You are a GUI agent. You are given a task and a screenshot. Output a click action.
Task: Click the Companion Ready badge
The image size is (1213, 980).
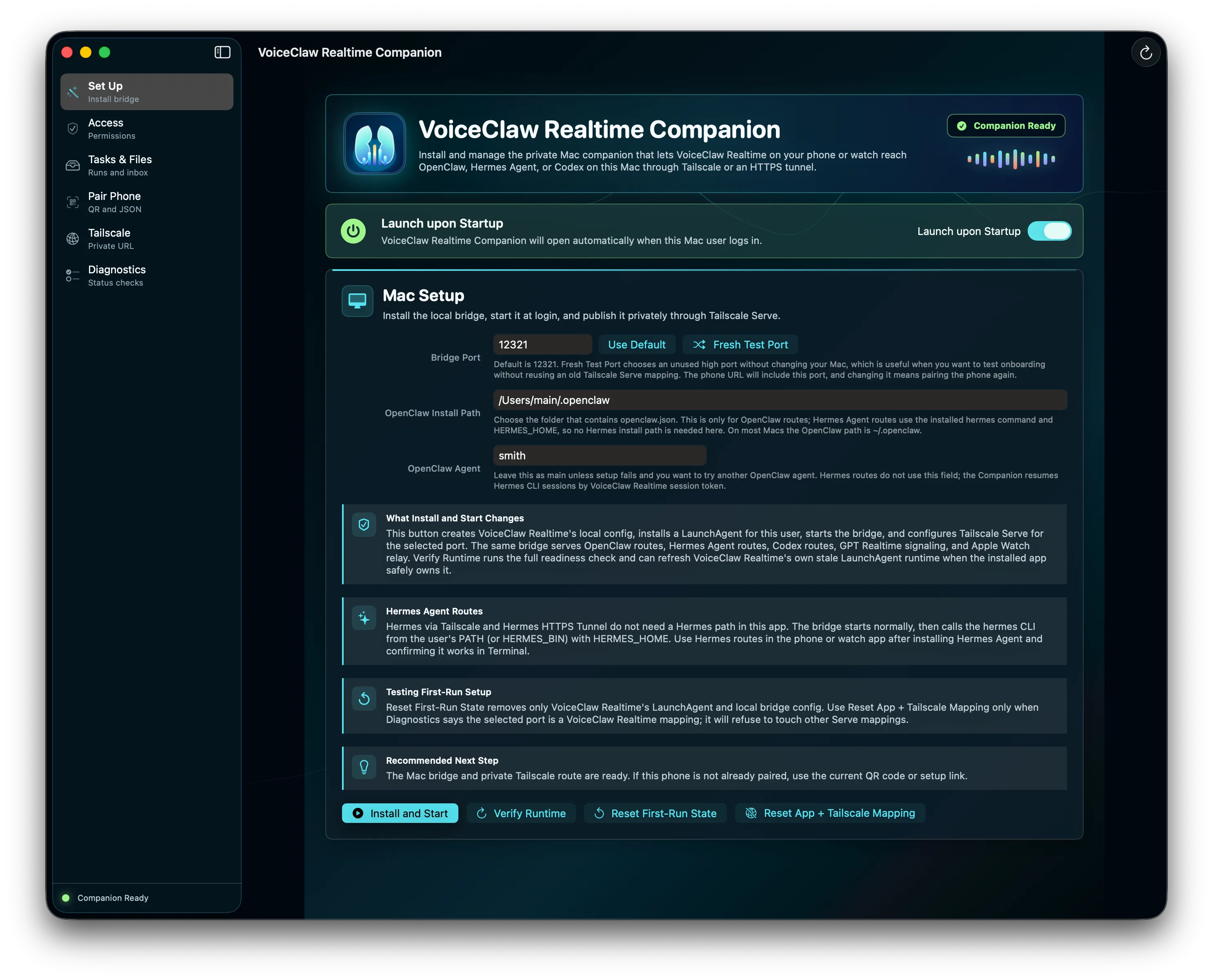click(x=1006, y=126)
